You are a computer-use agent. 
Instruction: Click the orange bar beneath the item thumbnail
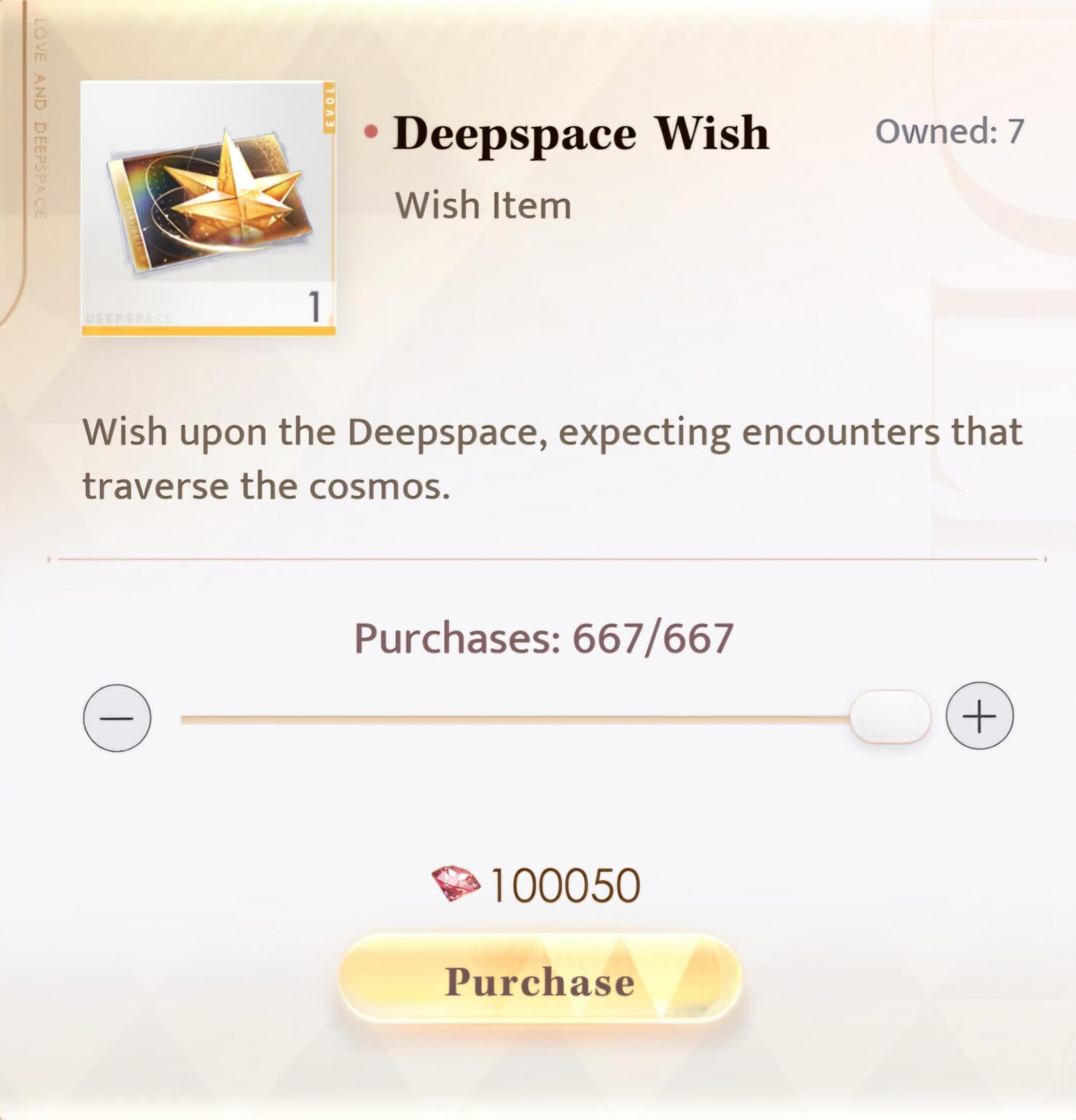coord(208,332)
